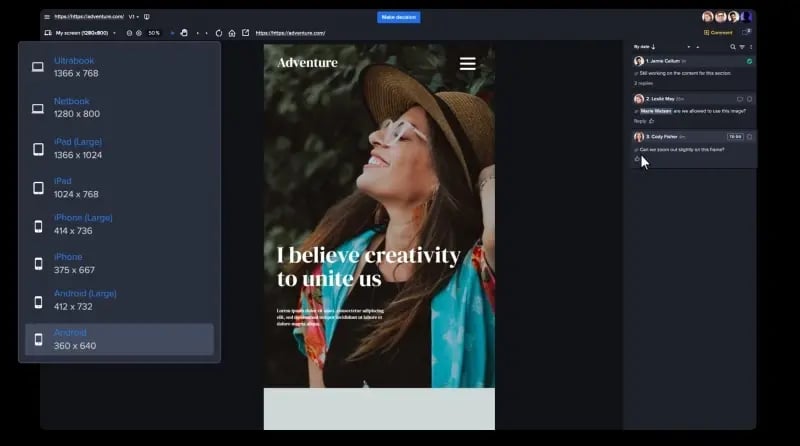Image resolution: width=800 pixels, height=446 pixels.
Task: Select the iPhone 375 x 667 preset
Action: click(119, 263)
